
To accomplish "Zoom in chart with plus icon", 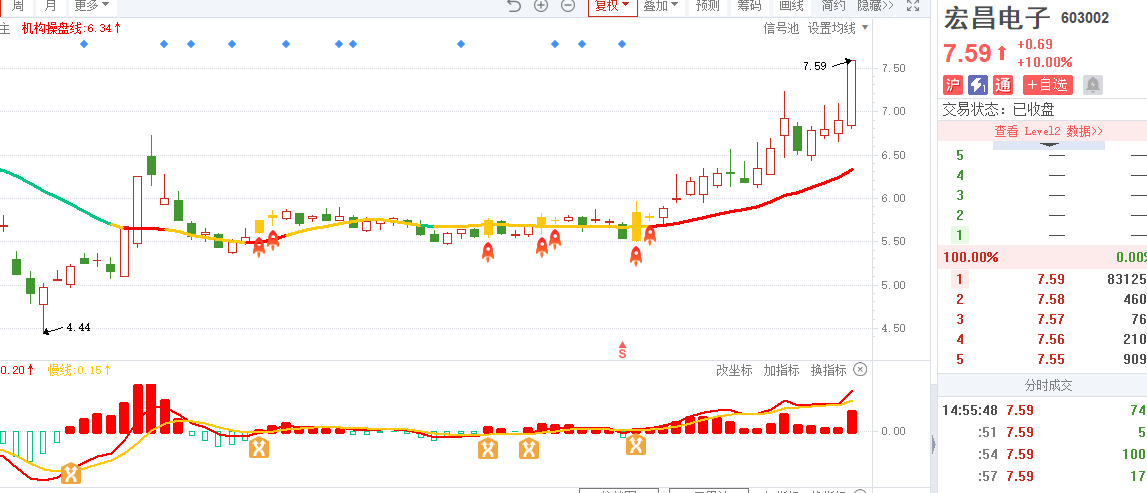I will pos(541,6).
